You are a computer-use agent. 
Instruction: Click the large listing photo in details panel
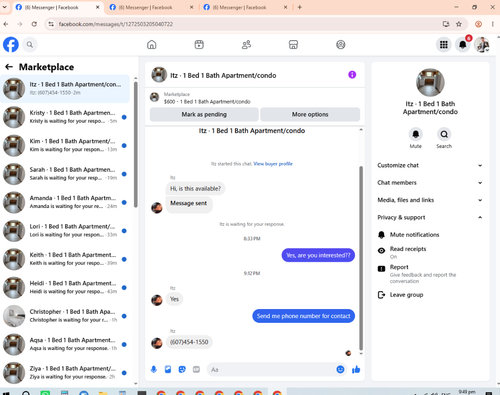pyautogui.click(x=430, y=82)
